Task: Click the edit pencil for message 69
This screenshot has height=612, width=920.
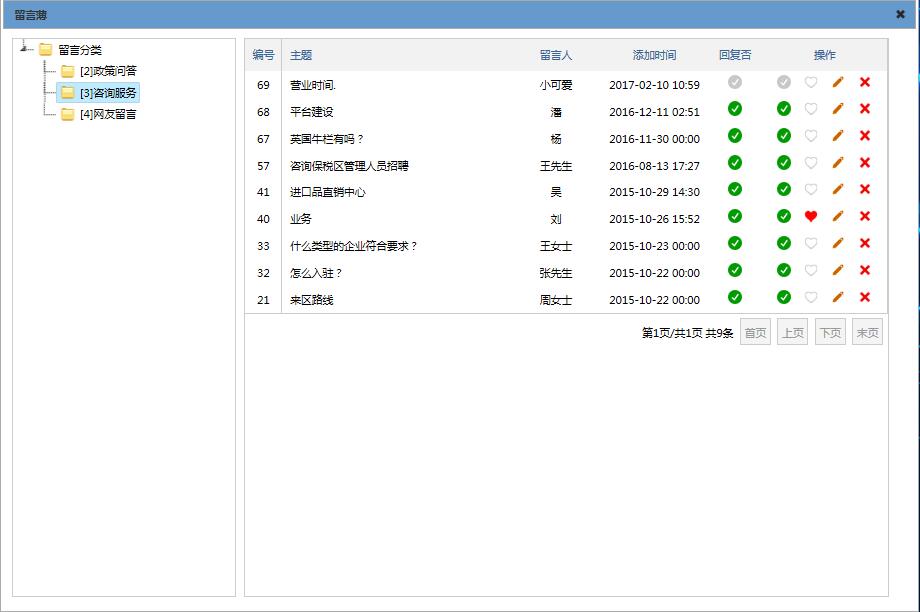Action: tap(838, 82)
